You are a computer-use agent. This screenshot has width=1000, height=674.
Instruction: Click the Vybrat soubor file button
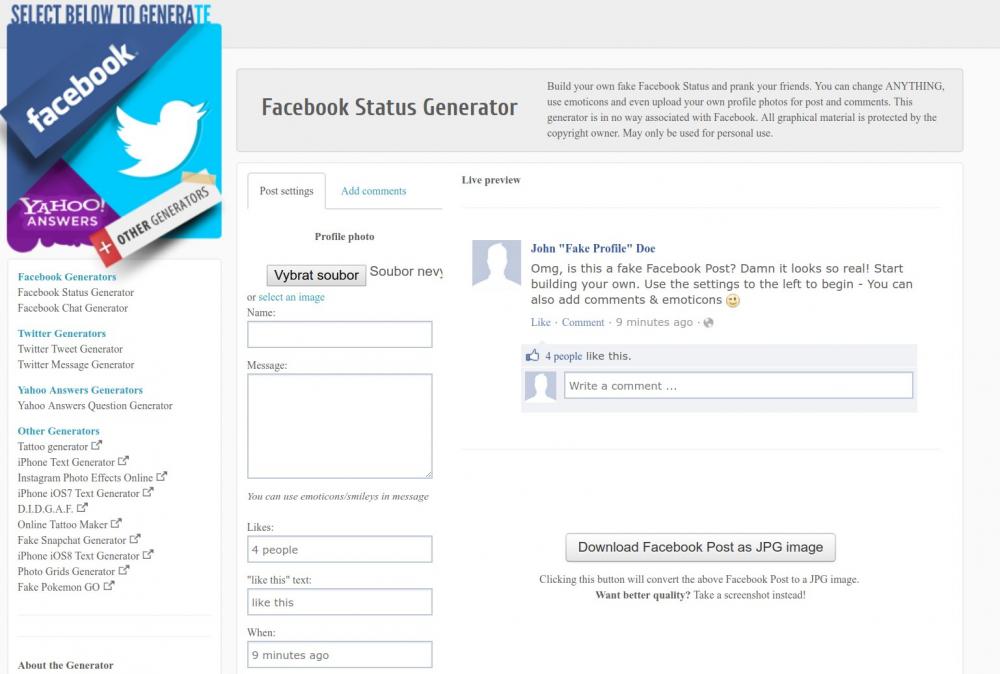pos(316,275)
